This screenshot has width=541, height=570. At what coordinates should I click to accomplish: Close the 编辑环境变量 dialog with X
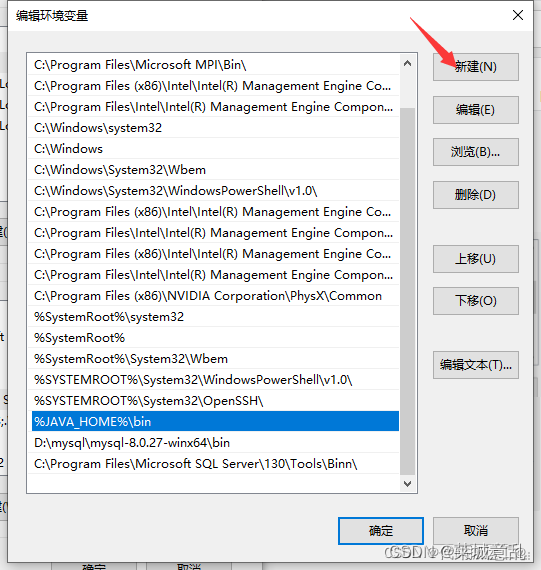click(518, 15)
